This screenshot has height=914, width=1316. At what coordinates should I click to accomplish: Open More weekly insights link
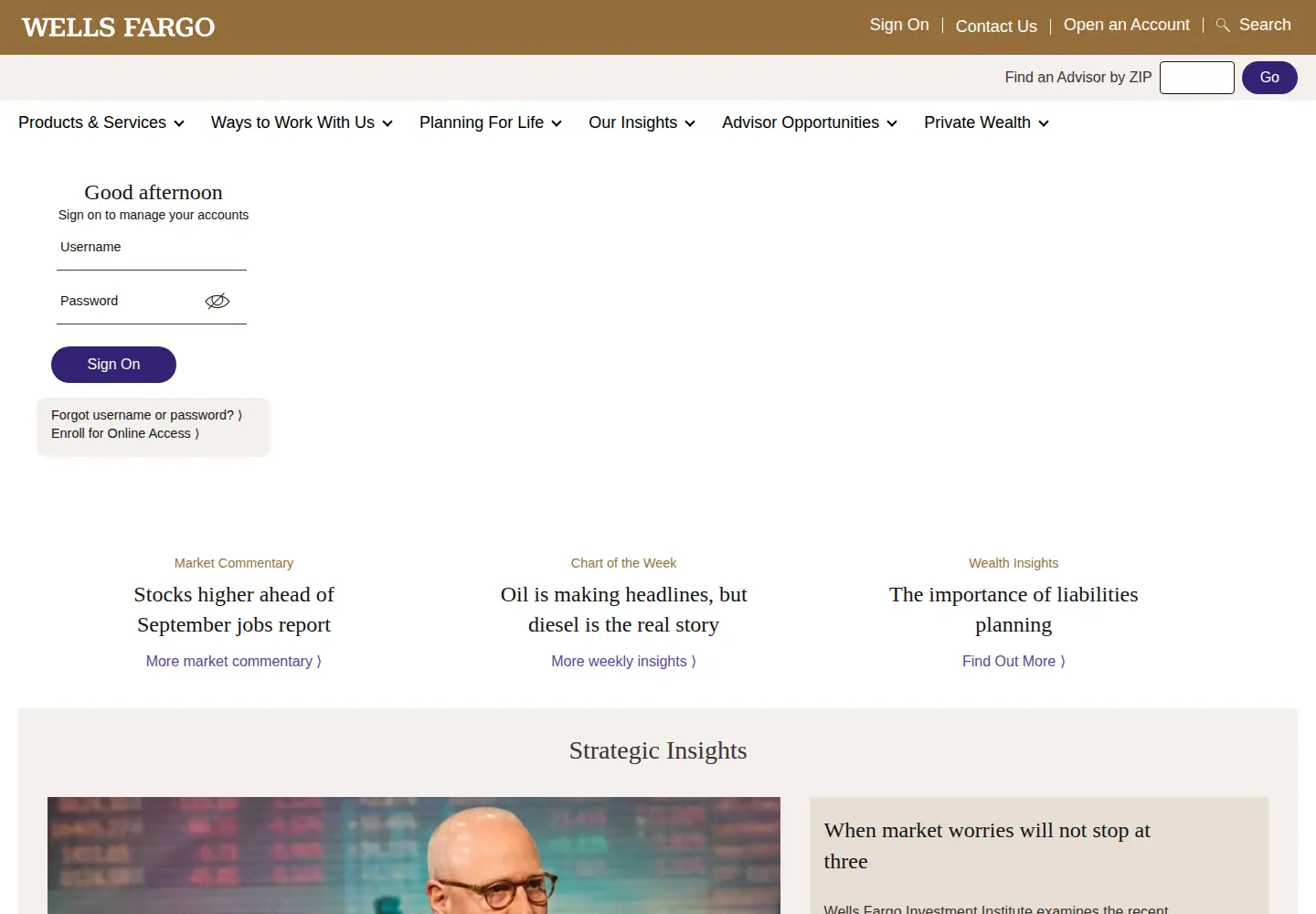pyautogui.click(x=623, y=661)
